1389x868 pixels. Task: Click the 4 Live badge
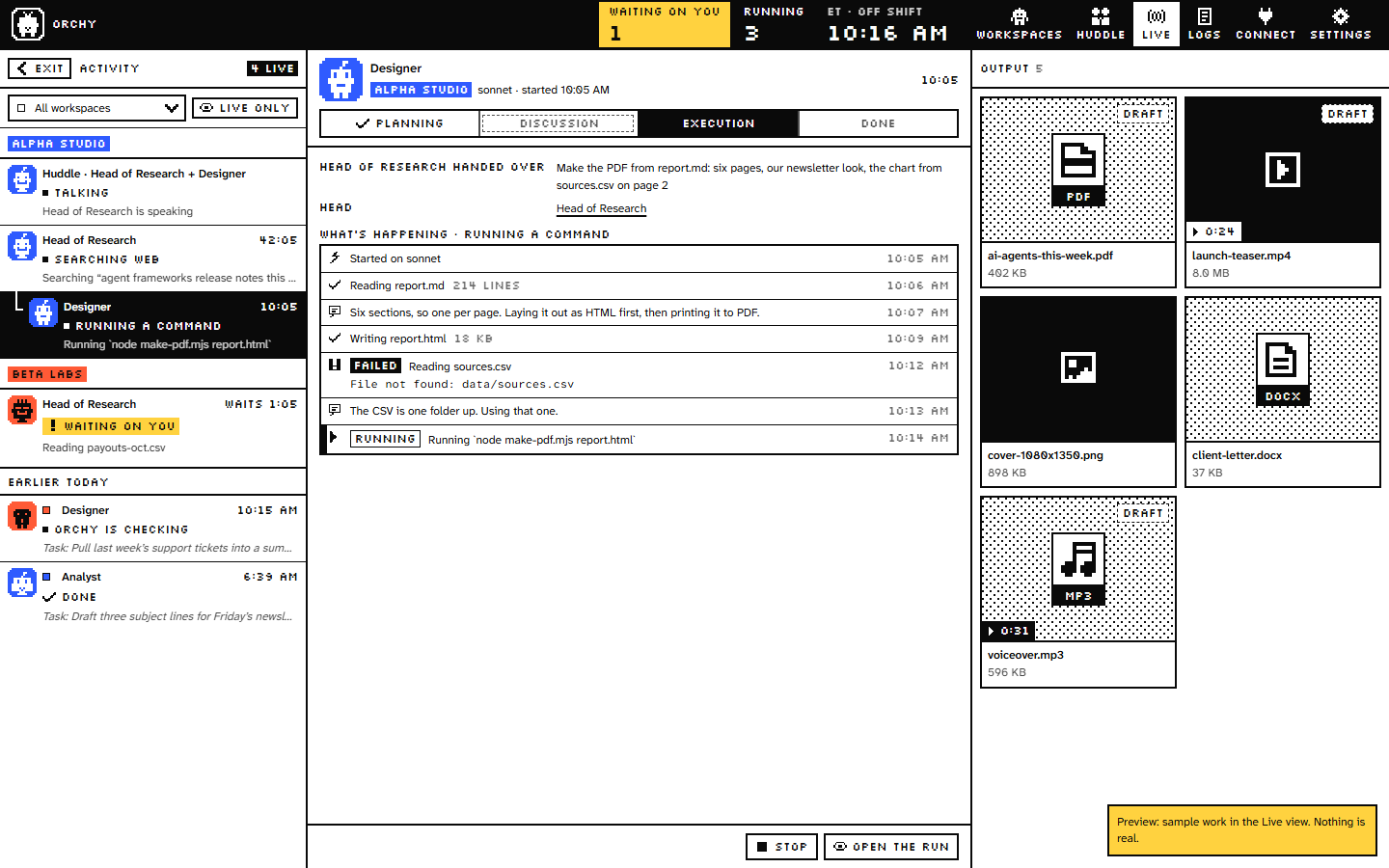(x=273, y=68)
